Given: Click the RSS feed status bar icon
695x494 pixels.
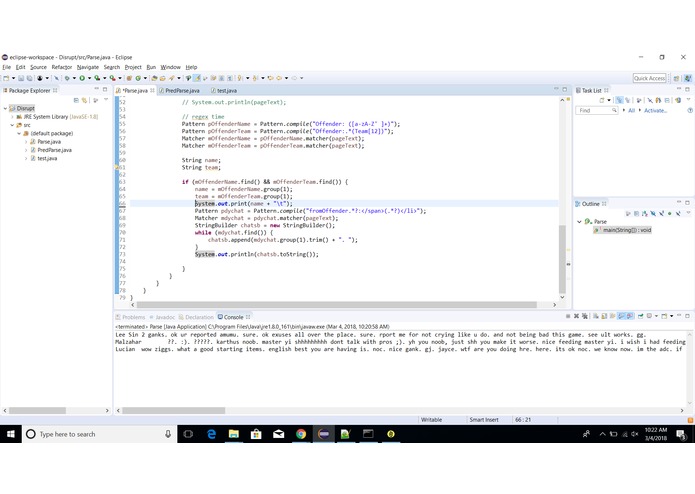Looking at the screenshot, I should coord(691,420).
